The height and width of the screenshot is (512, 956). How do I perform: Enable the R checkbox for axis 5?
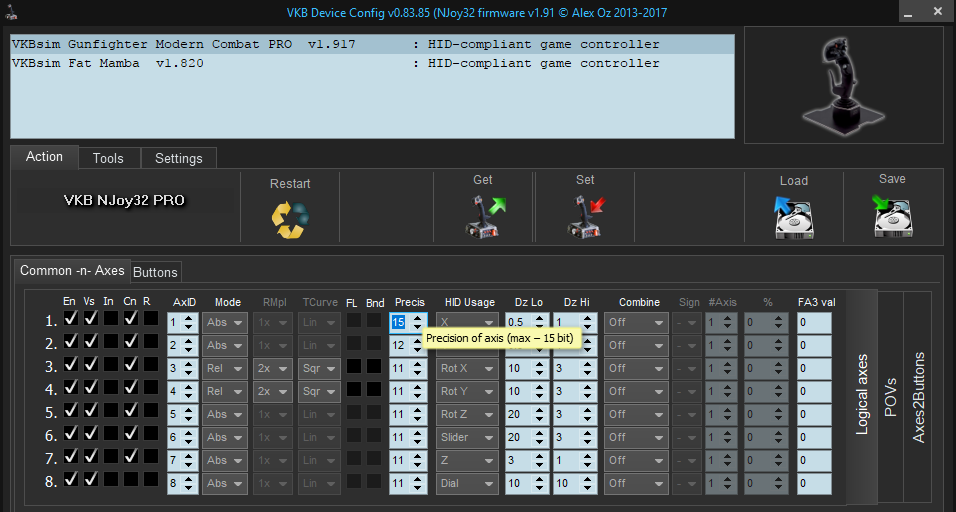point(151,411)
